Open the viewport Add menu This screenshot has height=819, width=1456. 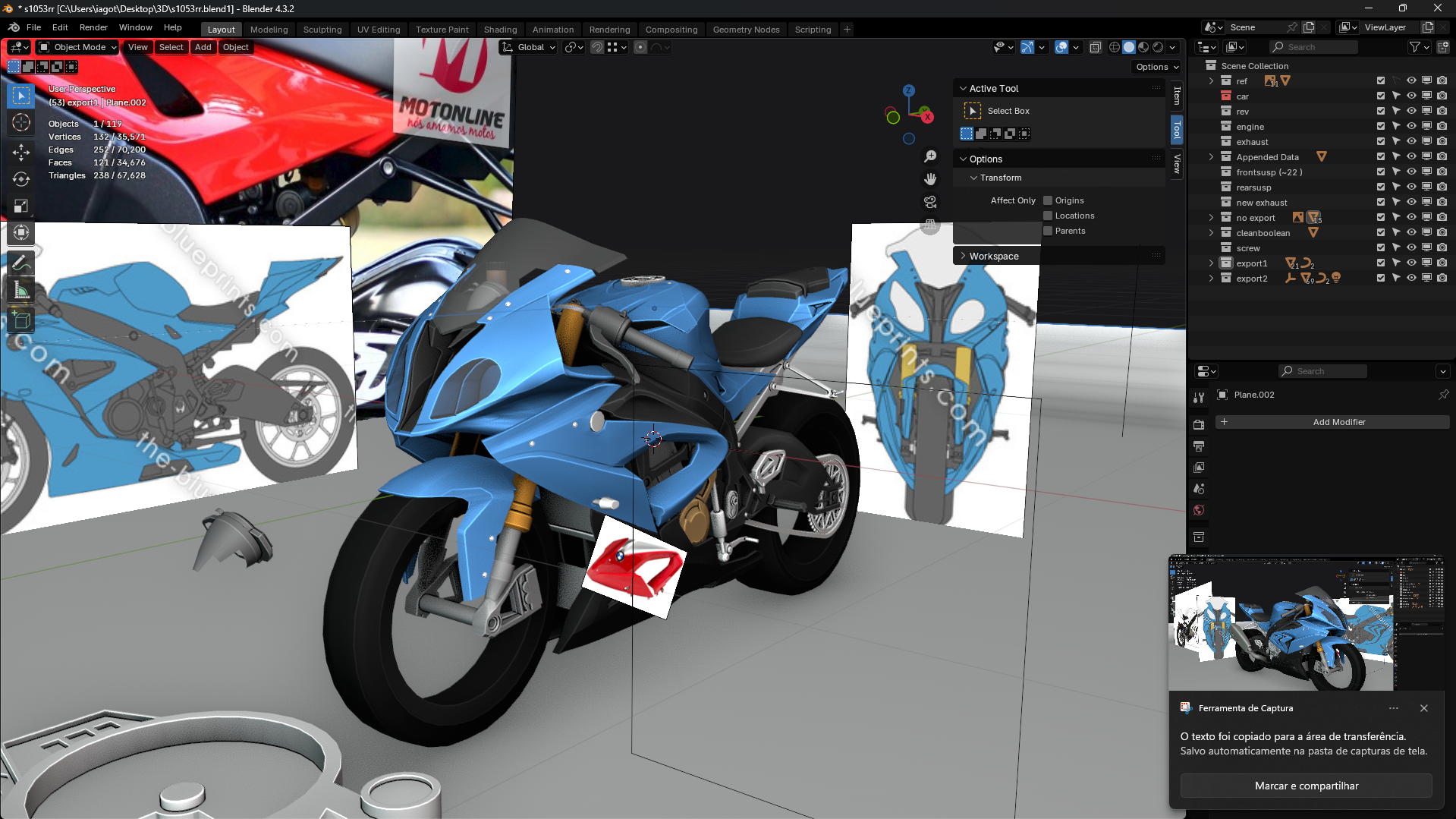[x=203, y=47]
